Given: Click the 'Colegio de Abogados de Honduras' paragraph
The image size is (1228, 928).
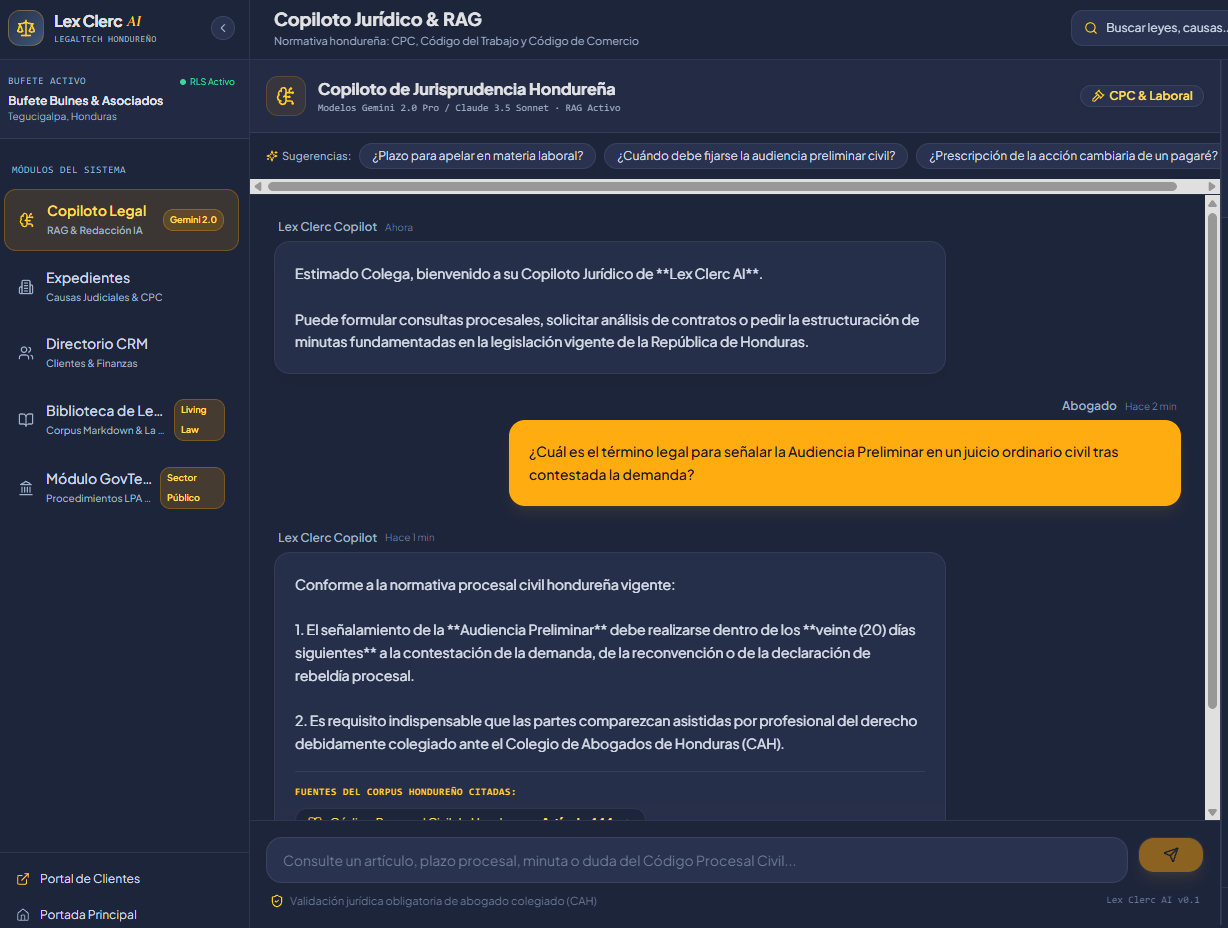Looking at the screenshot, I should point(606,732).
